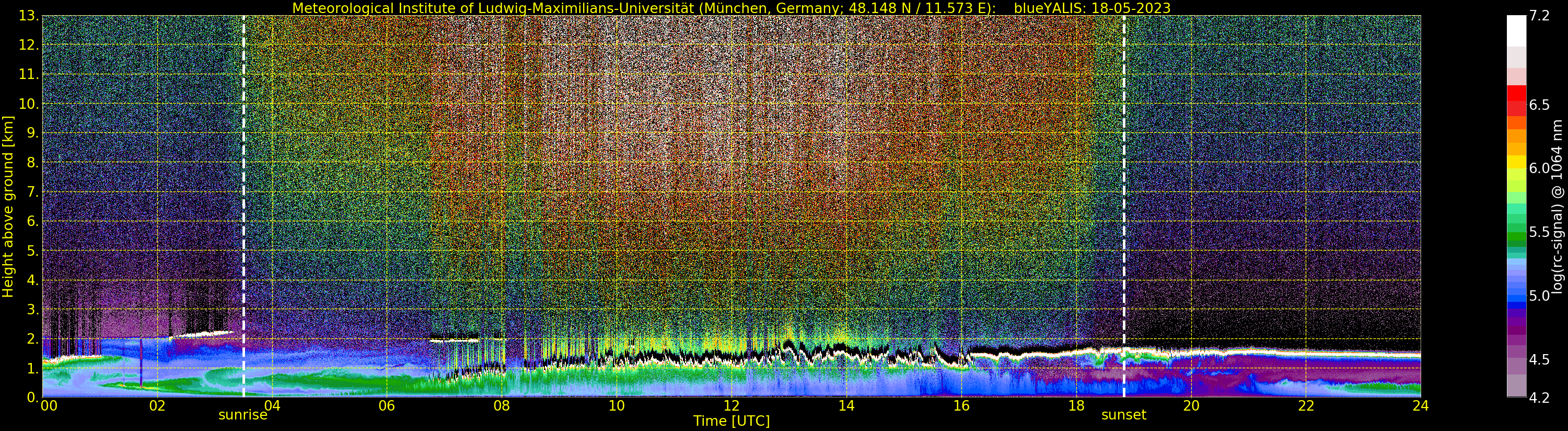Click the time-axis tick label '08'
Screen dimensions: 1568x431
(502, 406)
